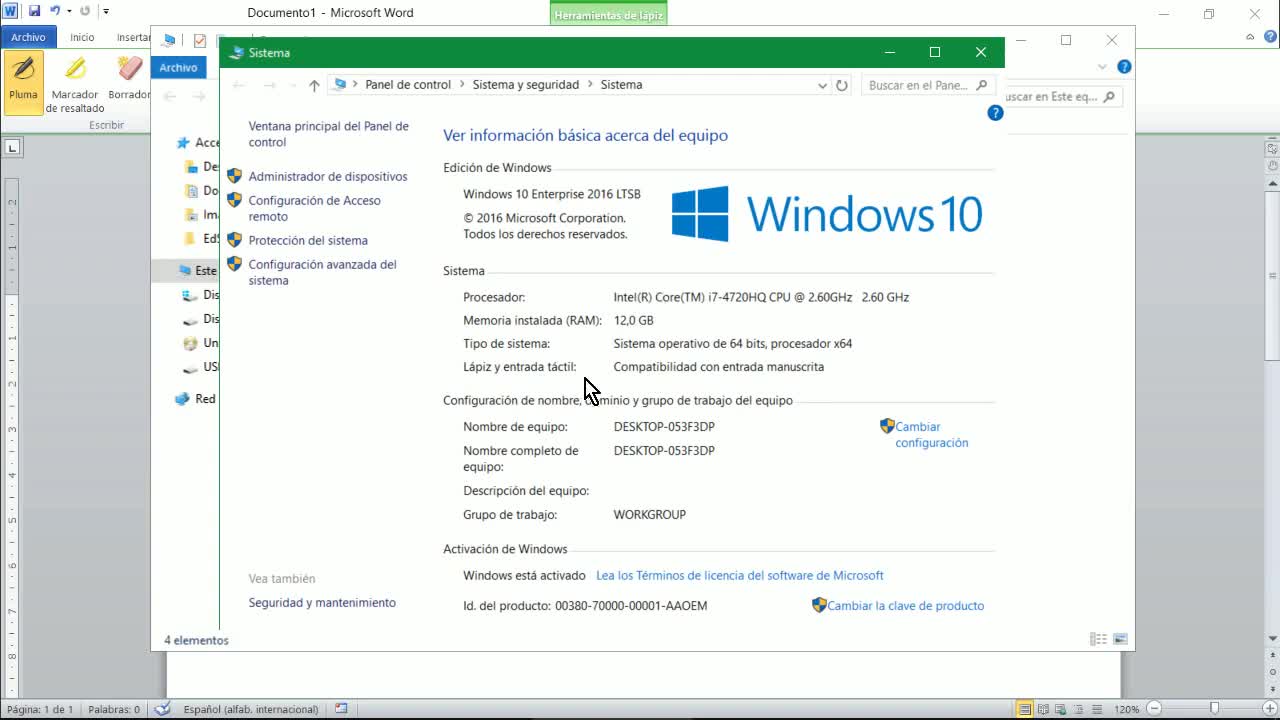Open the 120% zoom level dialog
Image resolution: width=1280 pixels, height=720 pixels.
(x=1127, y=709)
